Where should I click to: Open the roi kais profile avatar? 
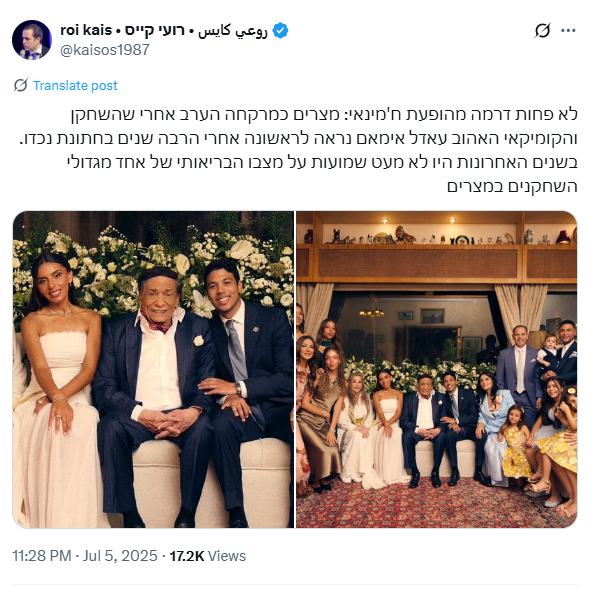click(32, 40)
